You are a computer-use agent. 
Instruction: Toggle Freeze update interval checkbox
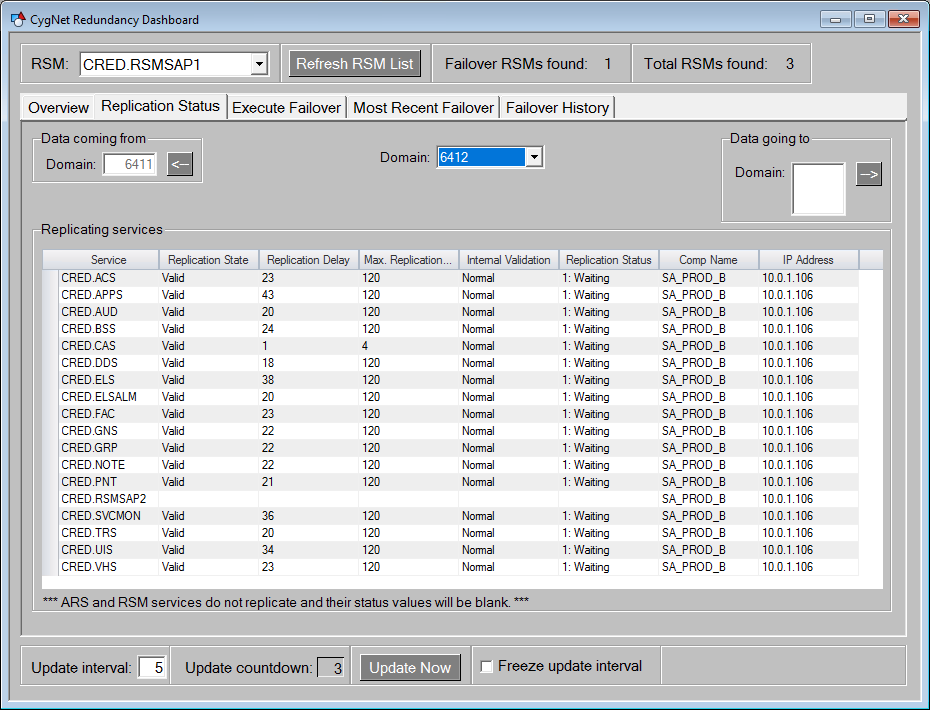coord(486,667)
